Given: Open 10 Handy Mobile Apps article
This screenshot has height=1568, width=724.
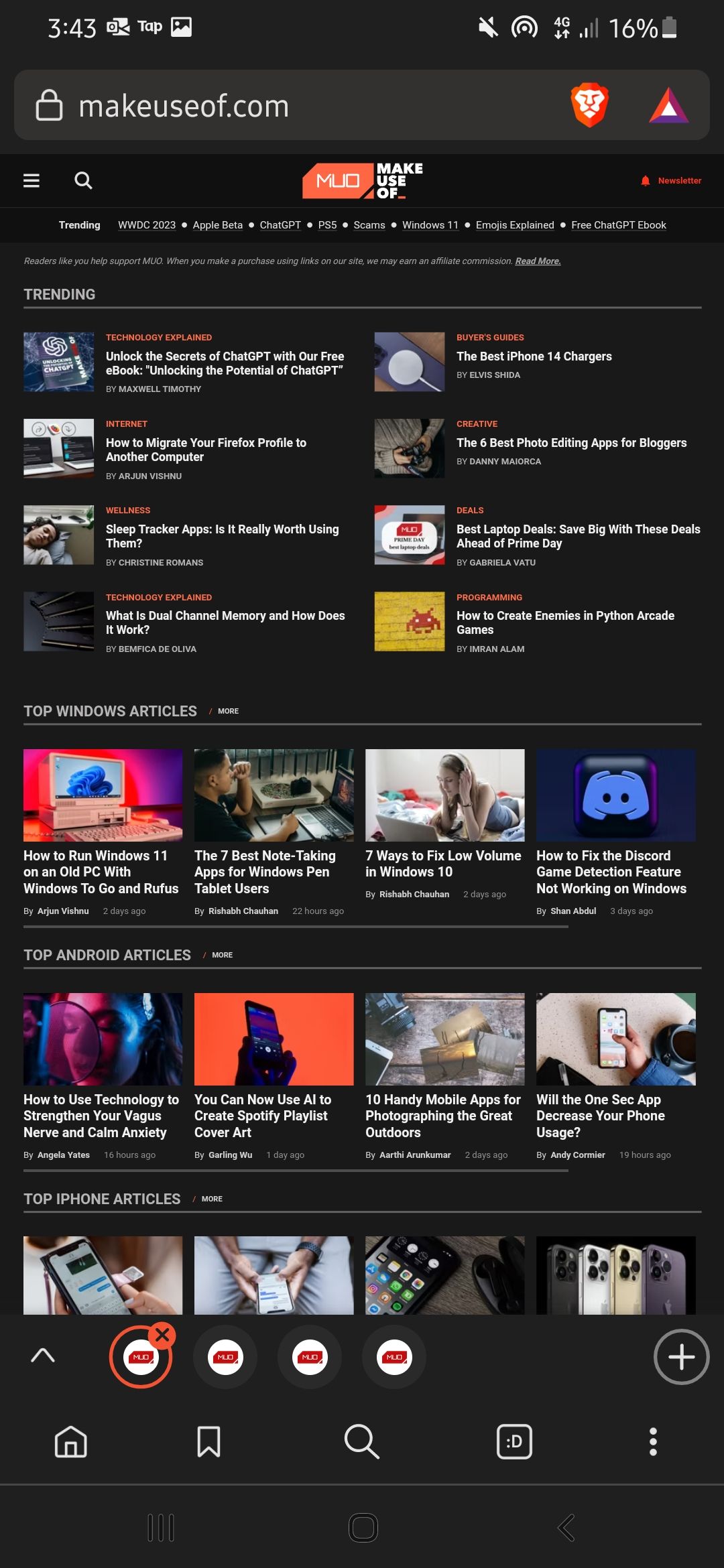Looking at the screenshot, I should [443, 1116].
